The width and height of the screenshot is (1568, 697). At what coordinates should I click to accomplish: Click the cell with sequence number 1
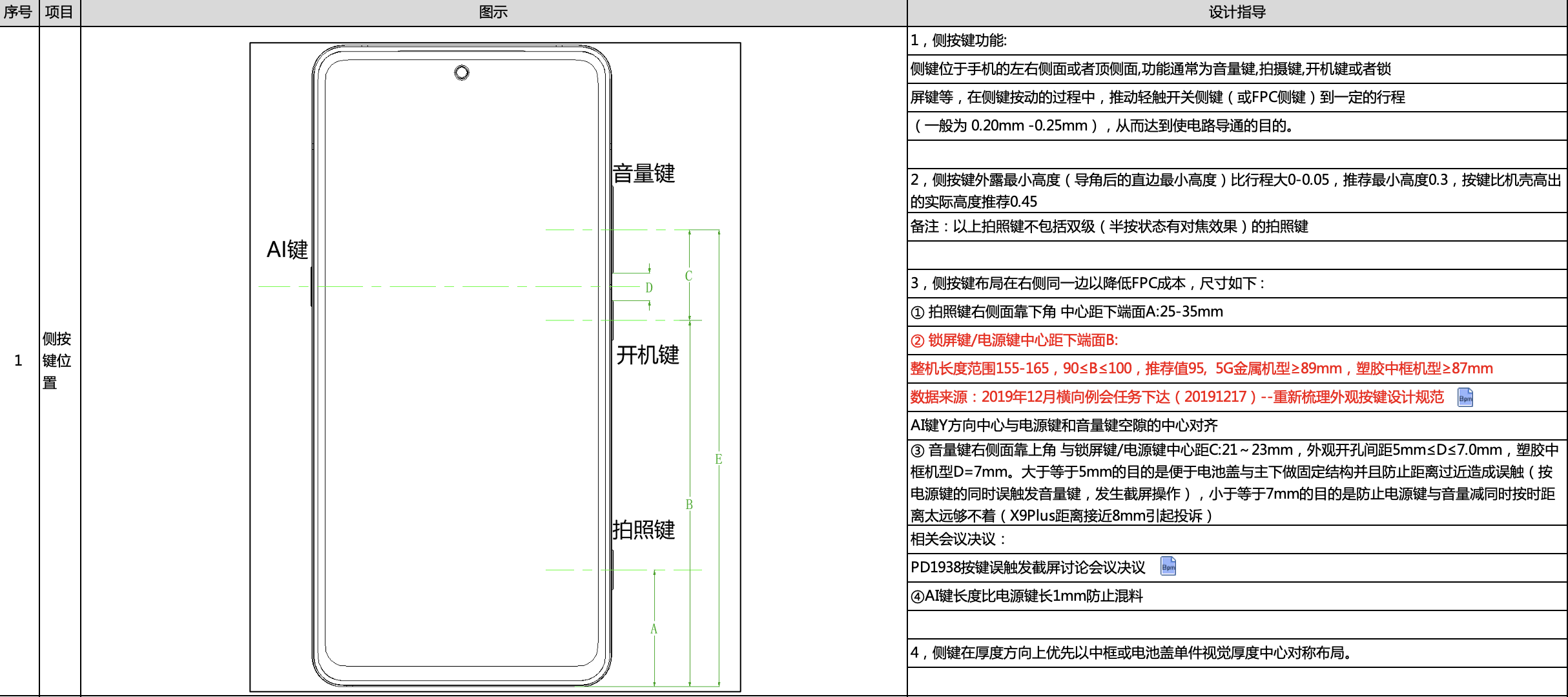(x=19, y=360)
